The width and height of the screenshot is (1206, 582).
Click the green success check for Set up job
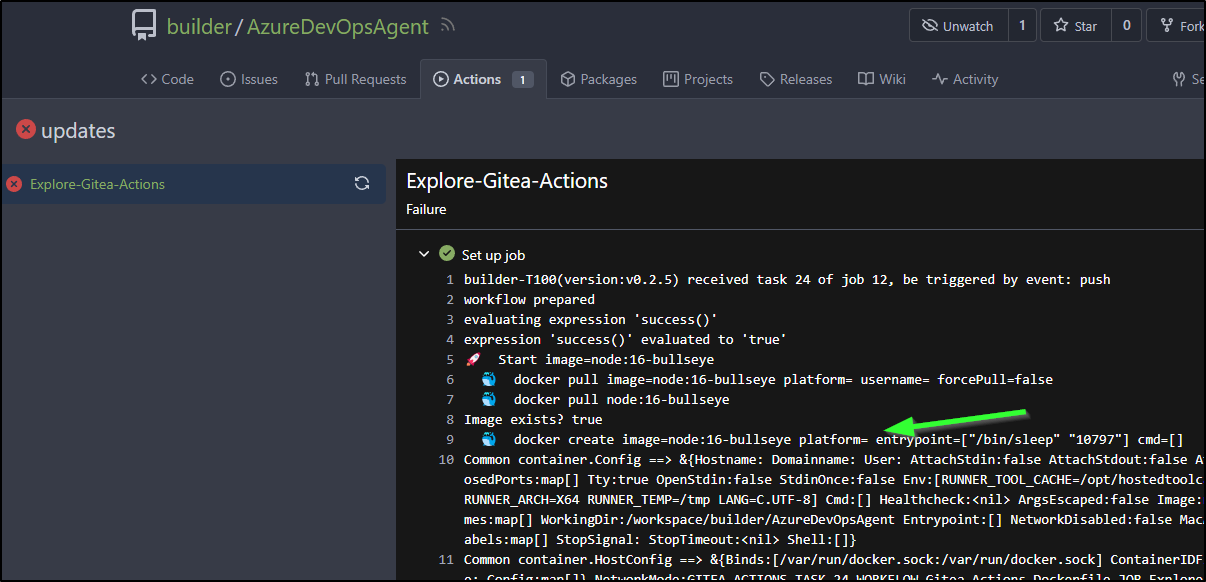447,254
